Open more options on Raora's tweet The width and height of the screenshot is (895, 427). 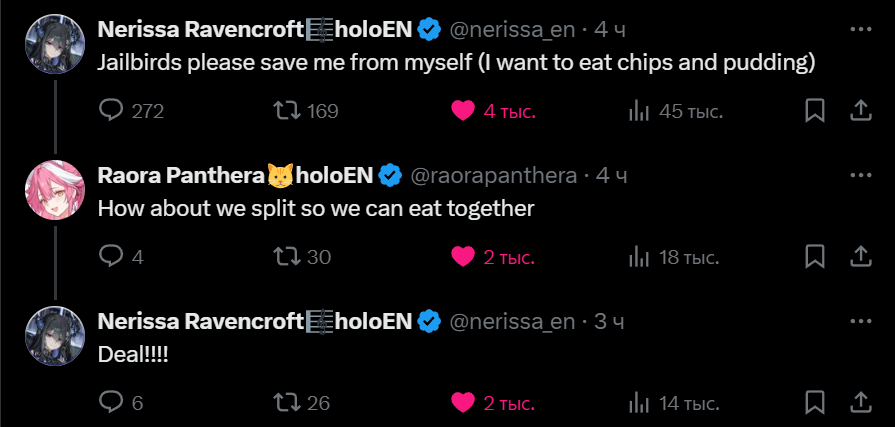[860, 176]
